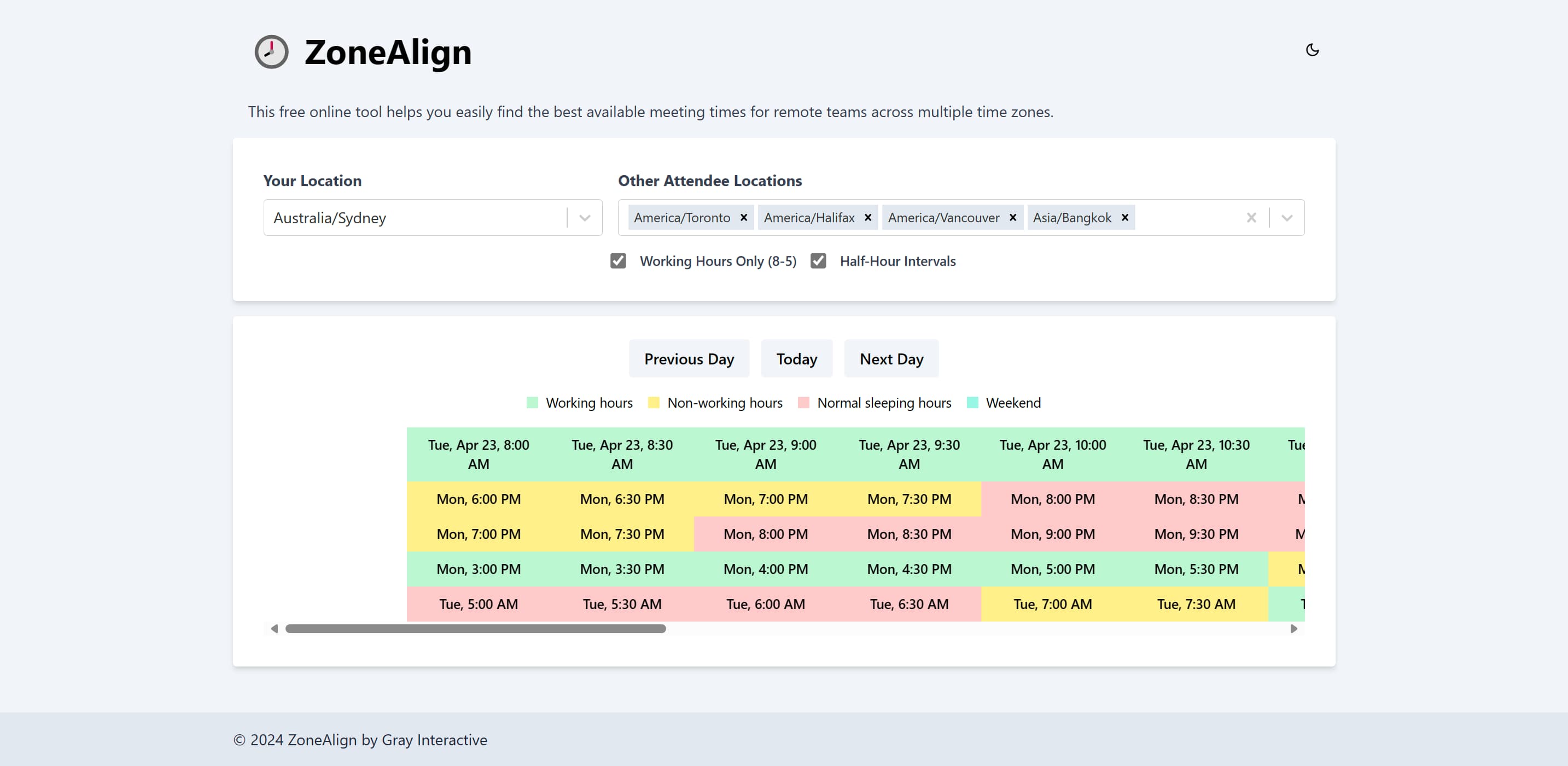Click the Previous Day button
This screenshot has width=1568, height=766.
[x=689, y=358]
